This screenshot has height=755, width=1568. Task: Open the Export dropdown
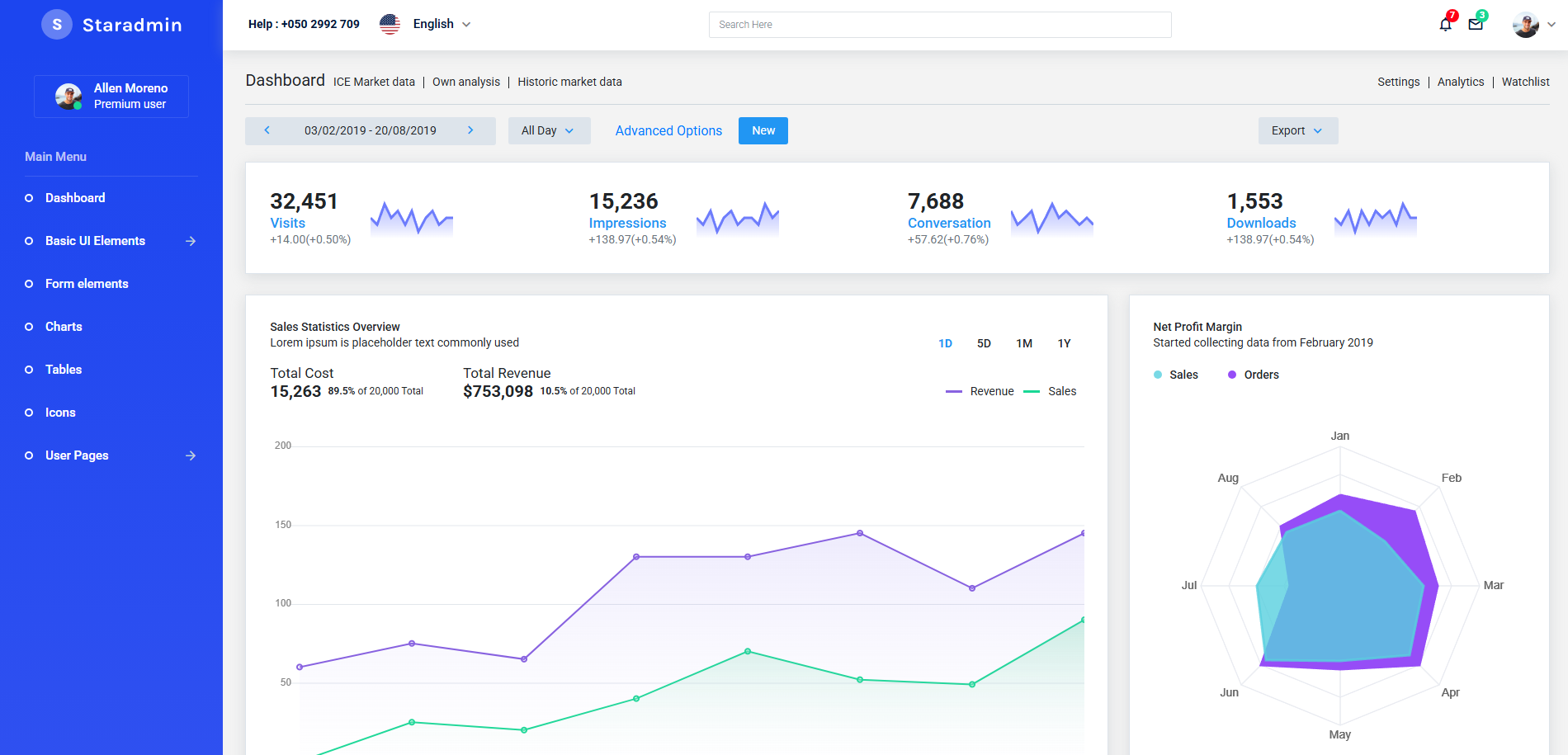[x=1298, y=130]
